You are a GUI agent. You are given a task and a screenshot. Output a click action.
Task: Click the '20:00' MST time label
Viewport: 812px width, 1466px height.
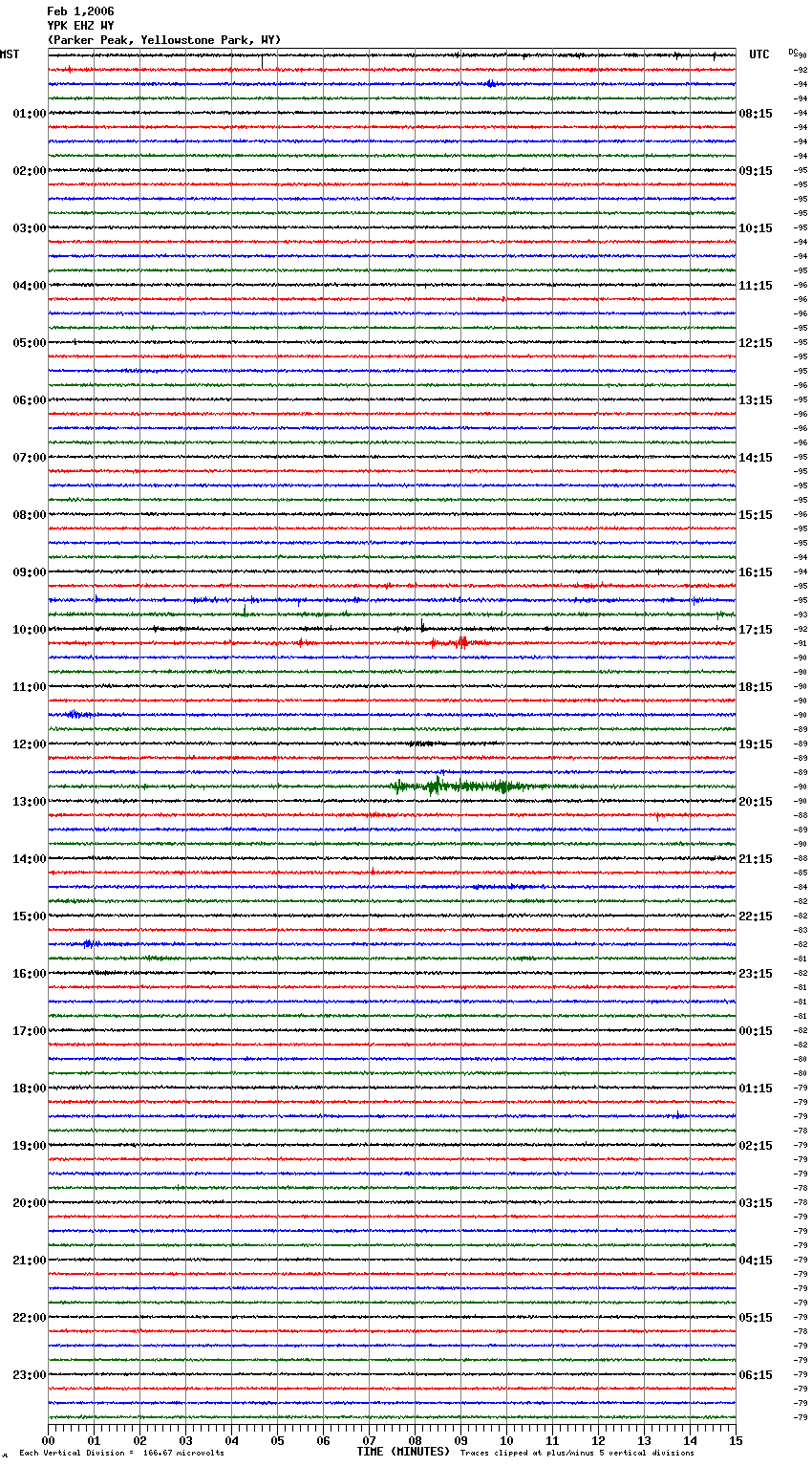tap(30, 1203)
